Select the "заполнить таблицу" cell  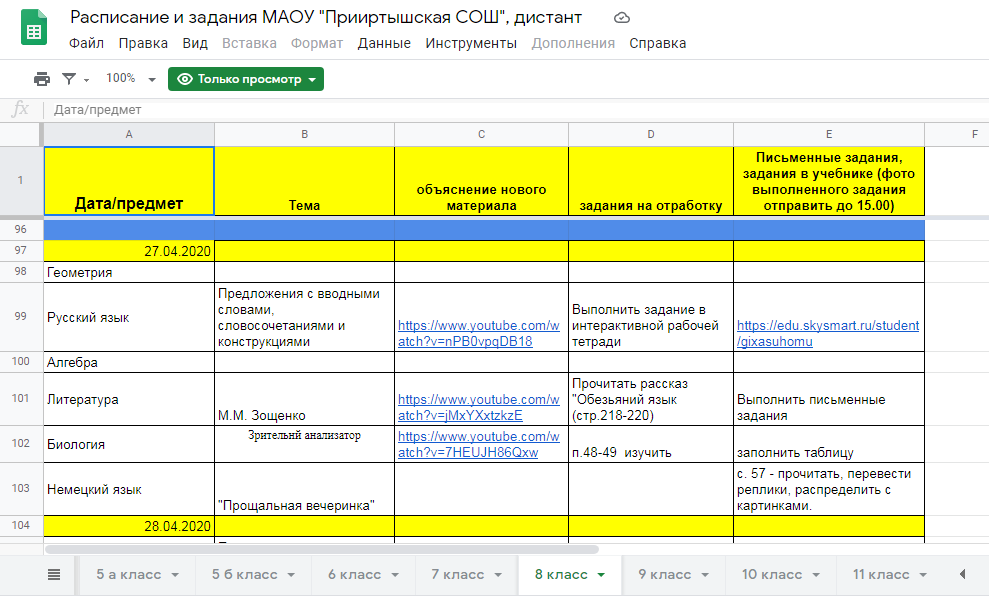829,444
